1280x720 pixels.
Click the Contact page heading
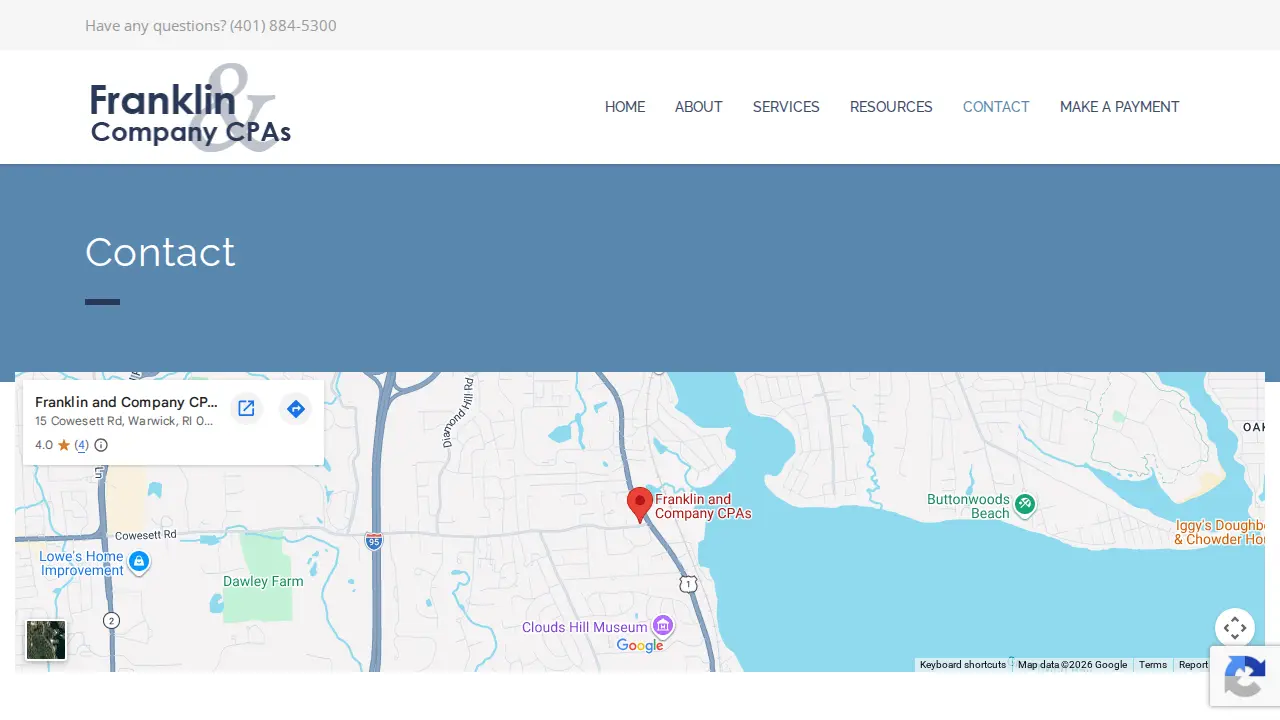pyautogui.click(x=160, y=252)
